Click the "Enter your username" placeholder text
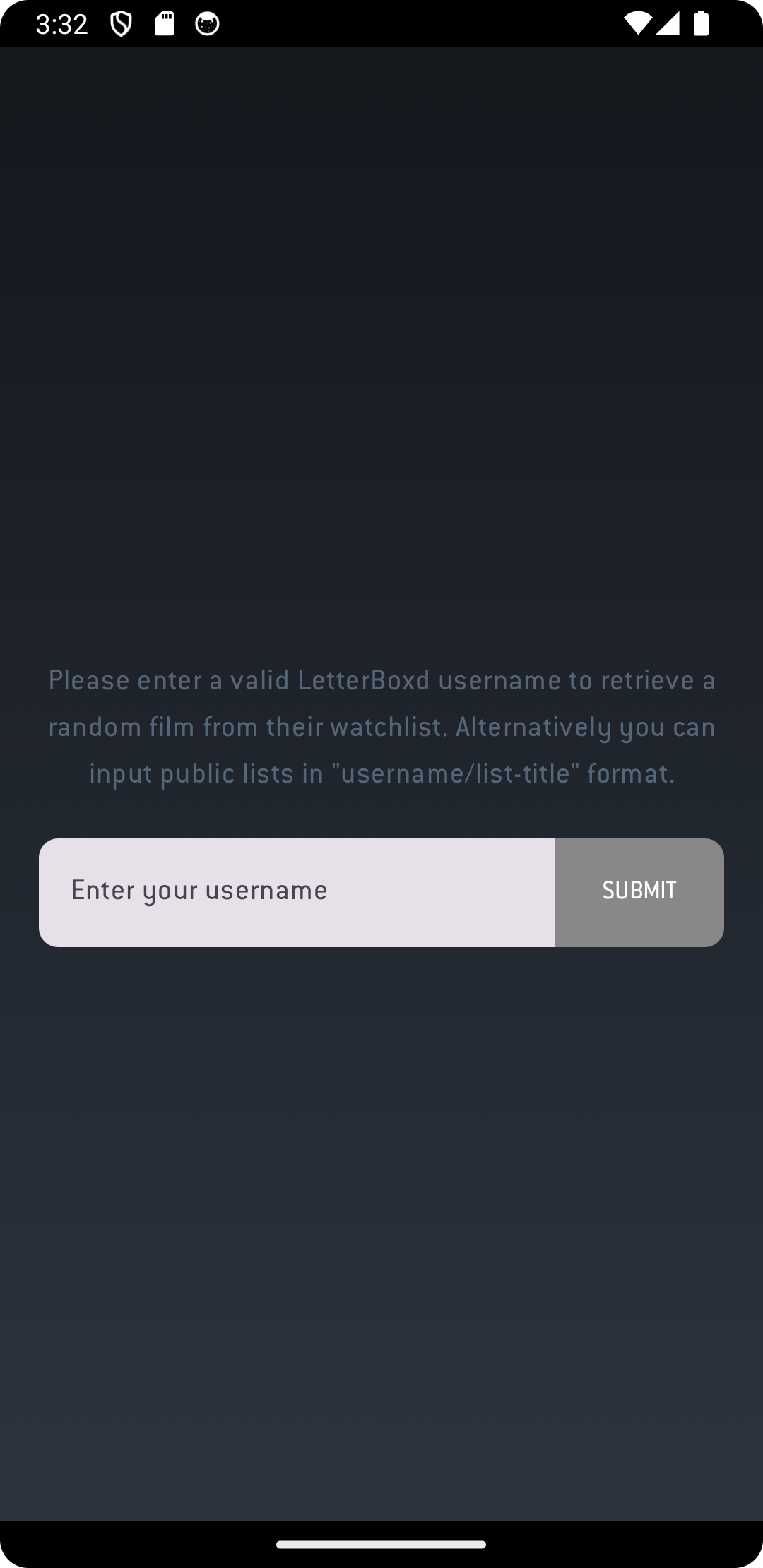Viewport: 763px width, 1568px height. tap(199, 891)
